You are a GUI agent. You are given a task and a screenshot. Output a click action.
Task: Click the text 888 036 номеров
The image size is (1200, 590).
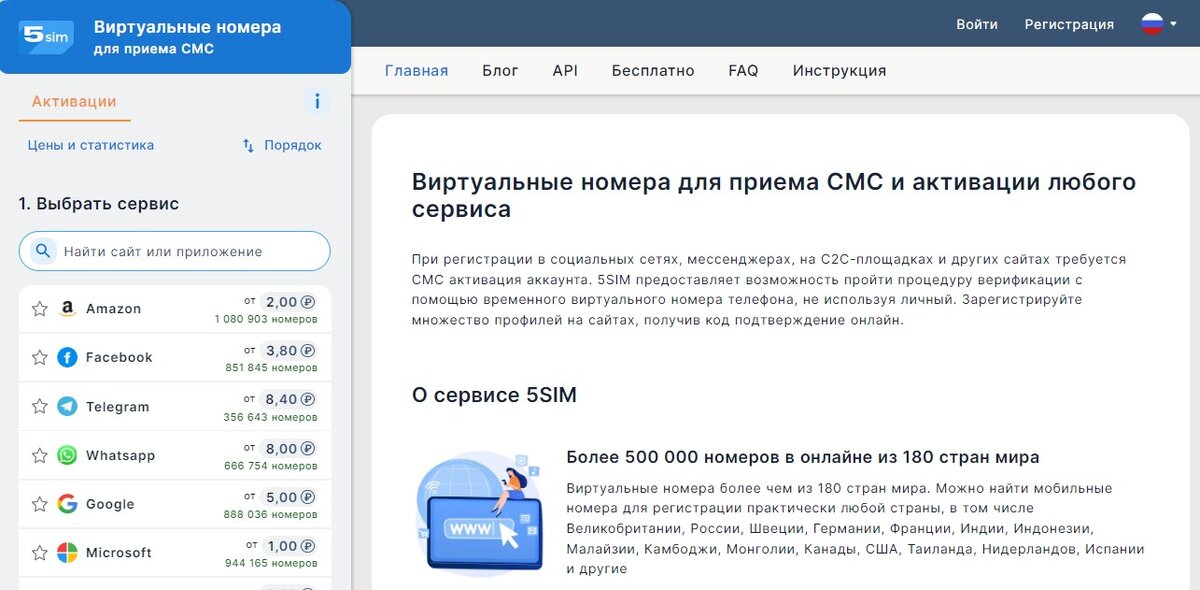[271, 515]
